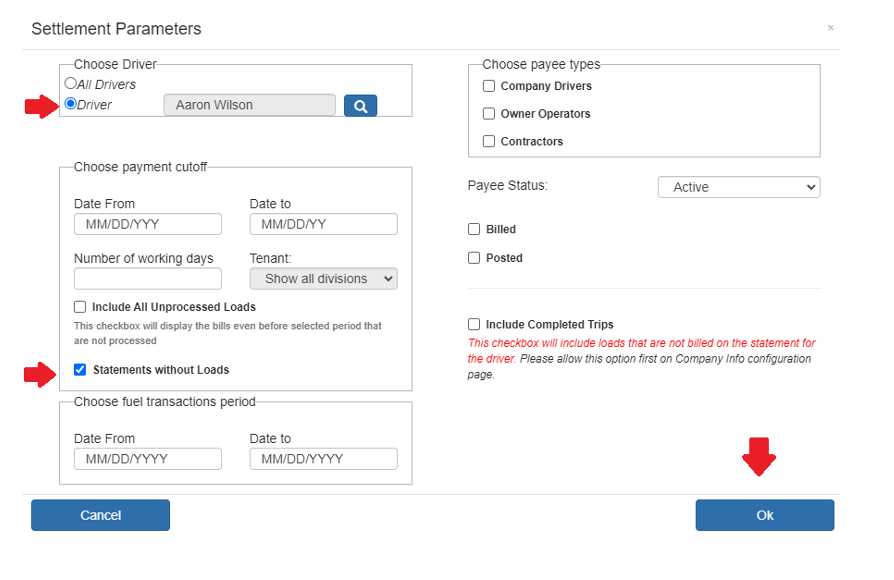Tick the Contractors payee type
Screen dimensions: 894x580
point(489,141)
